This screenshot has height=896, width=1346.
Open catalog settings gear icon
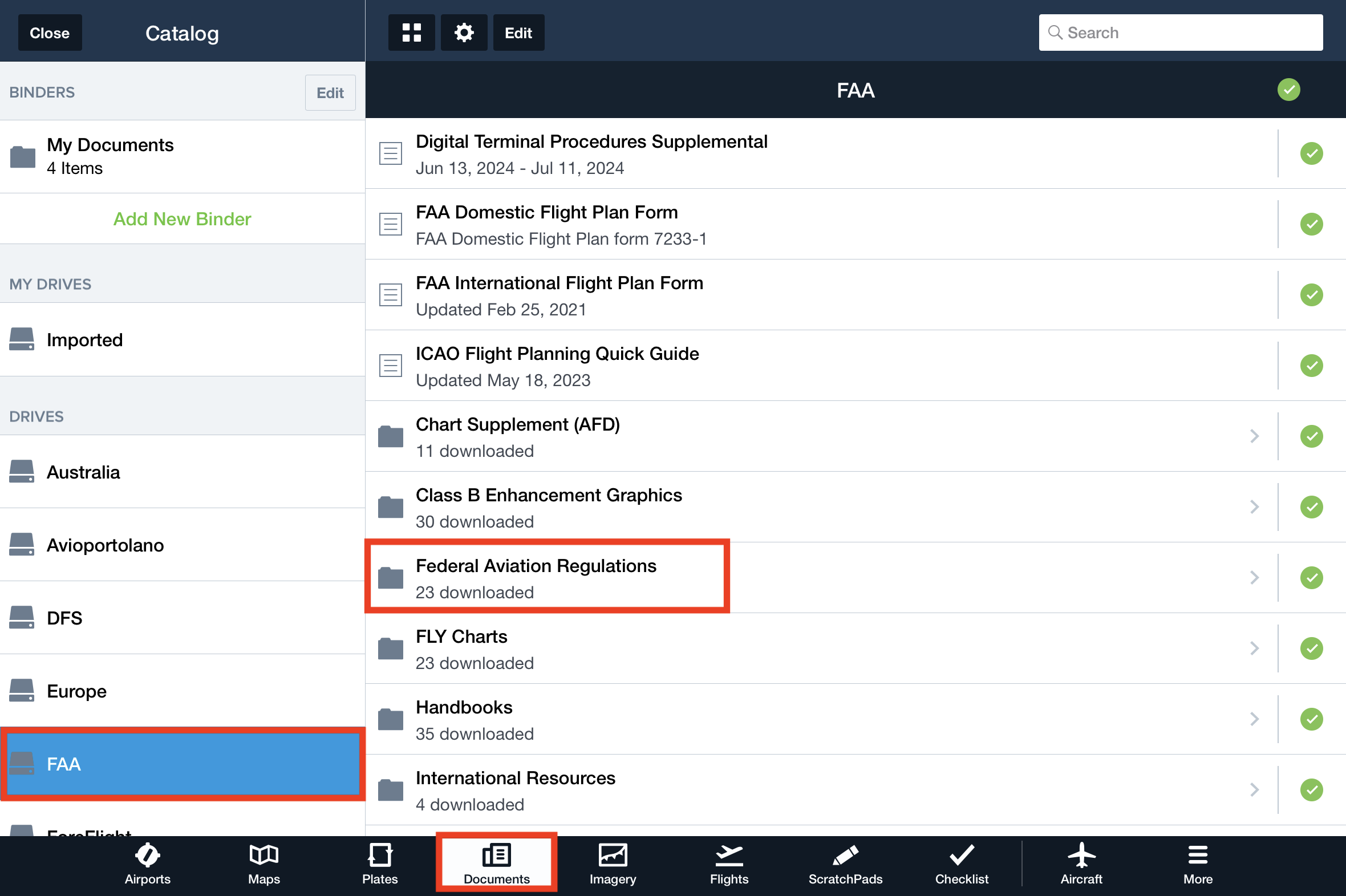coord(464,33)
